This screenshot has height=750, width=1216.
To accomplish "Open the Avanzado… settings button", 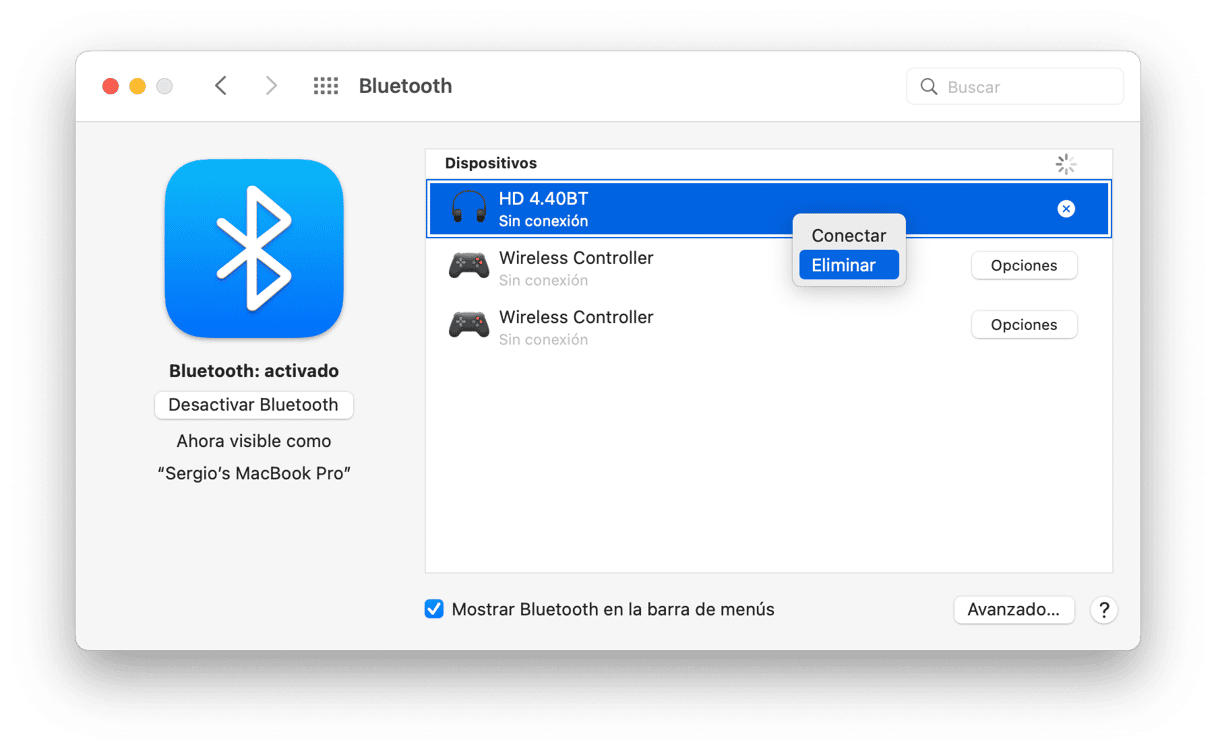I will (x=1013, y=610).
